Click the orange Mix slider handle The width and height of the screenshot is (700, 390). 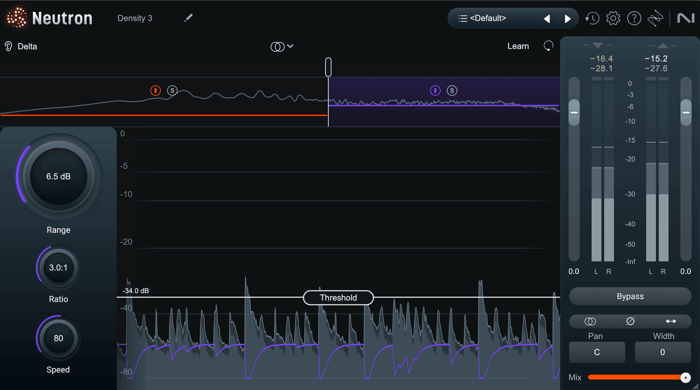(x=685, y=378)
